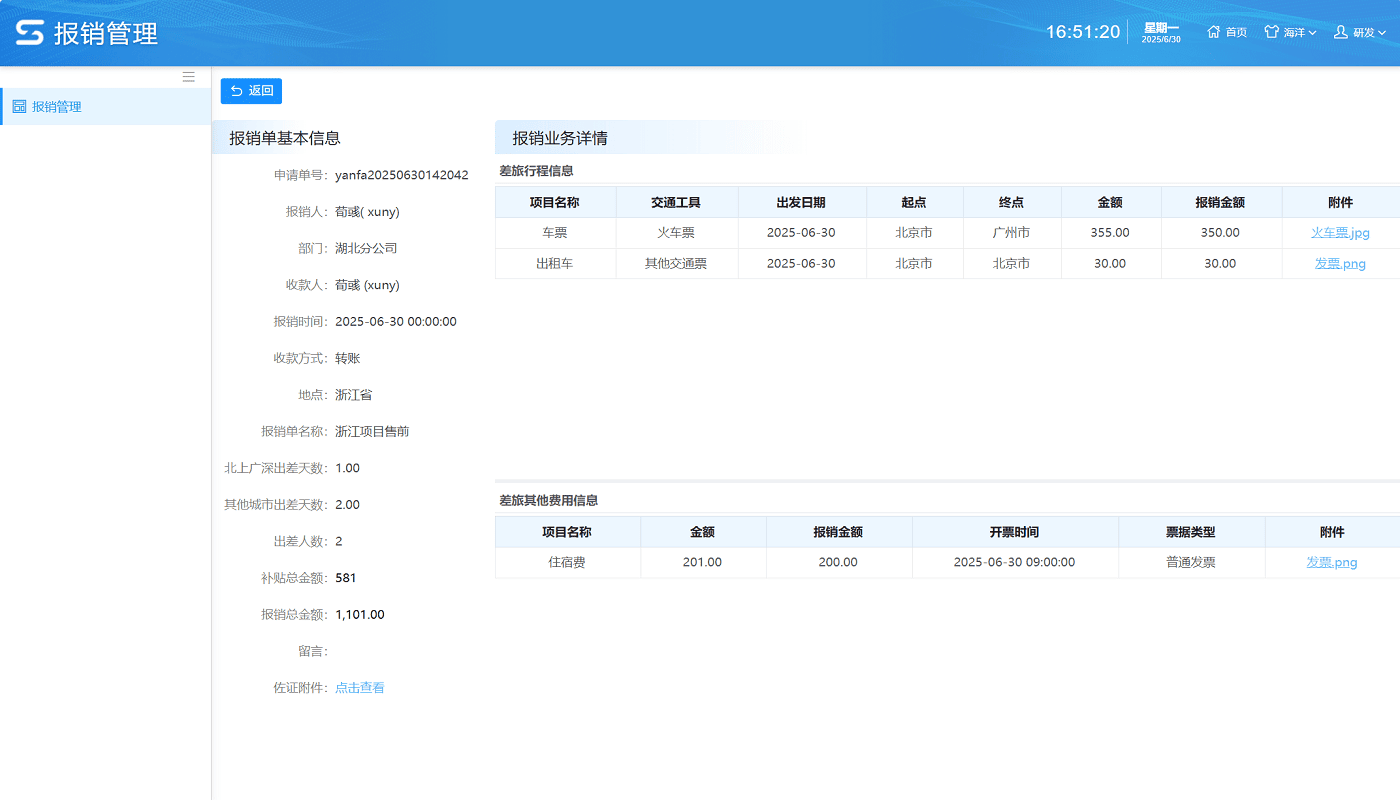
Task: Open 发票.png attachment for 住宿费 row
Action: point(1331,563)
